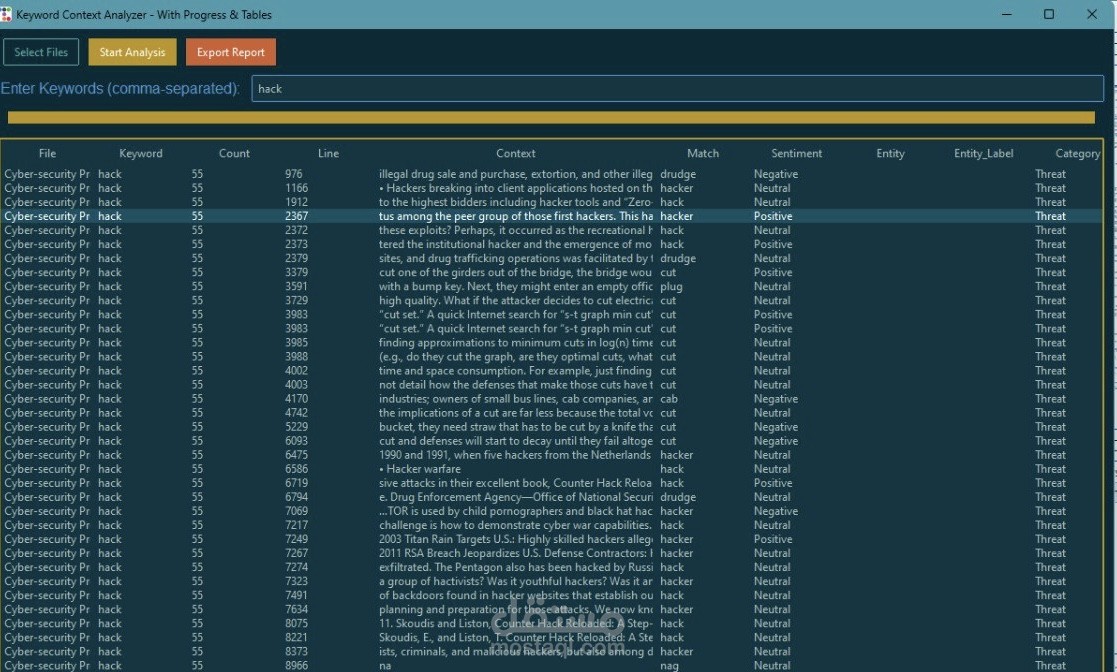
Task: Click the context 'to the highest bidders including hacker tools'
Action: coord(516,202)
